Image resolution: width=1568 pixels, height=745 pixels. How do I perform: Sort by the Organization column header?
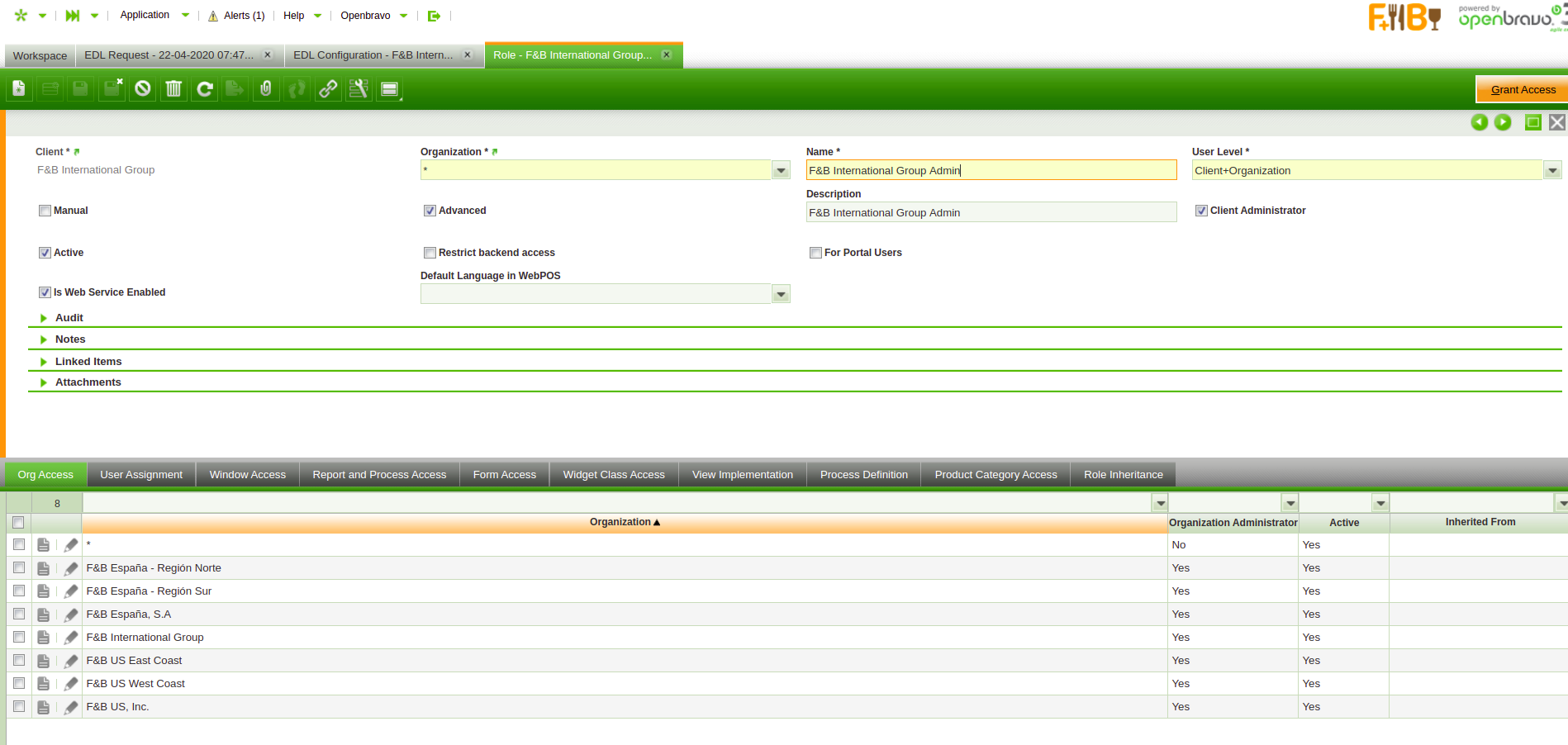click(x=625, y=523)
